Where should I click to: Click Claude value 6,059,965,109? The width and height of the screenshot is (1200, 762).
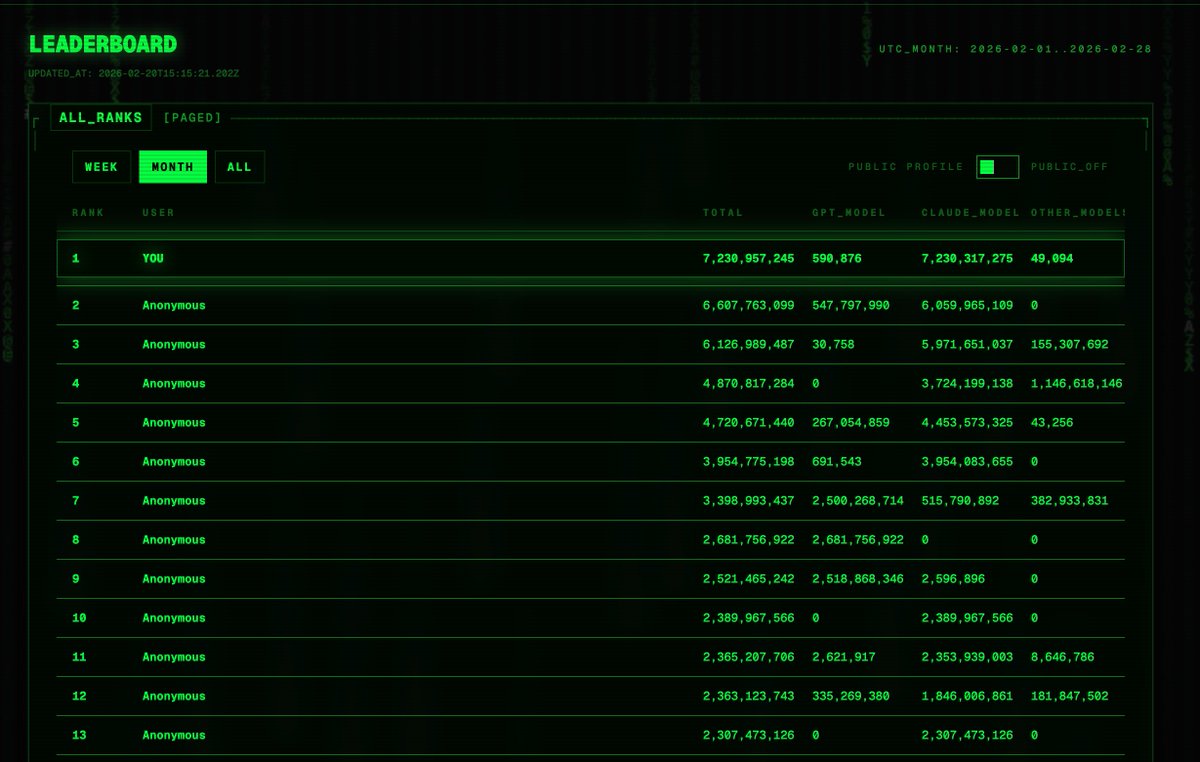pyautogui.click(x=967, y=305)
